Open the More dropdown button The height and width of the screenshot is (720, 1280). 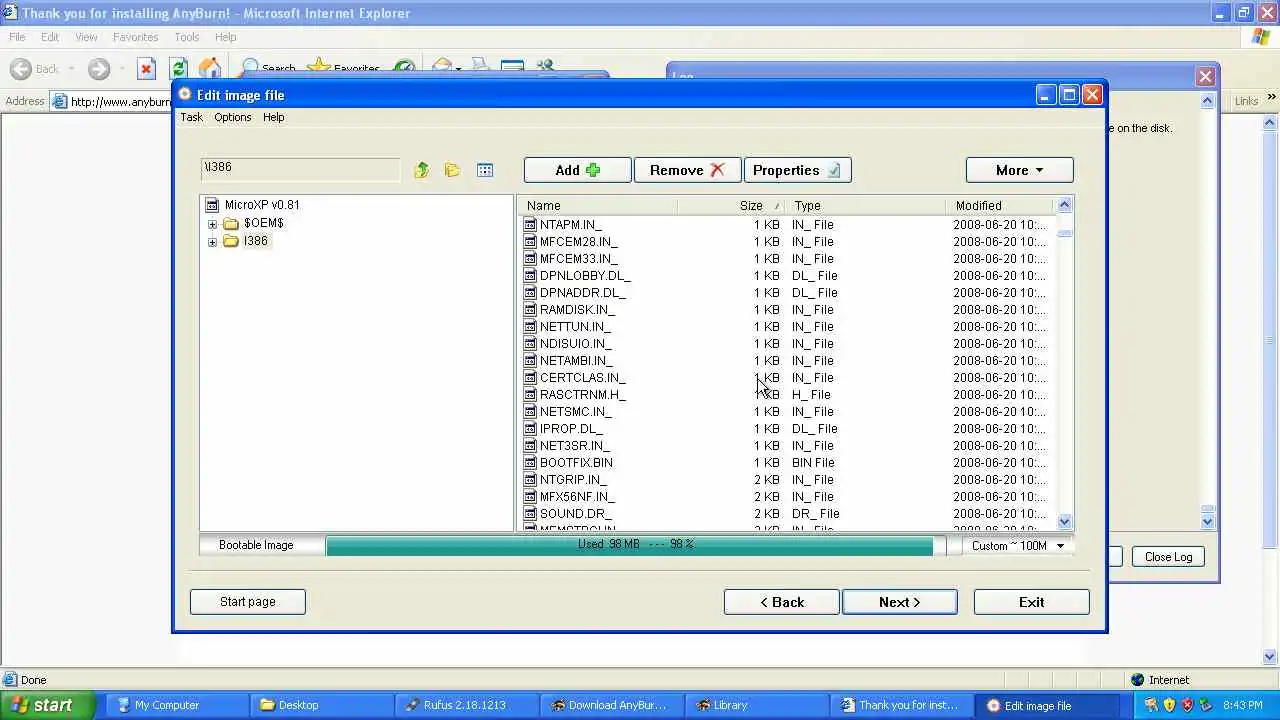pyautogui.click(x=1019, y=170)
